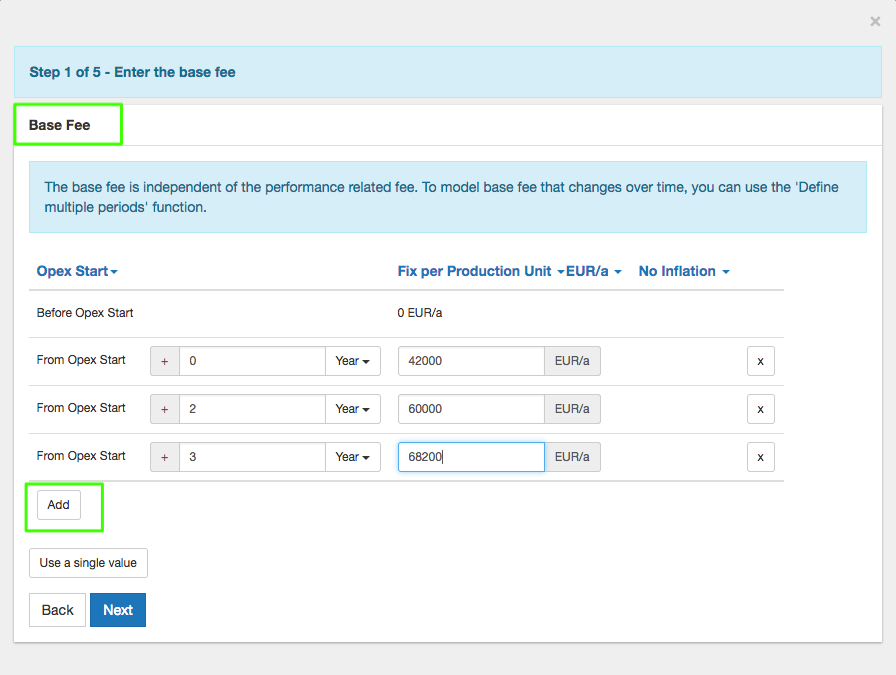
Task: Click Use a single value button
Action: coord(88,563)
